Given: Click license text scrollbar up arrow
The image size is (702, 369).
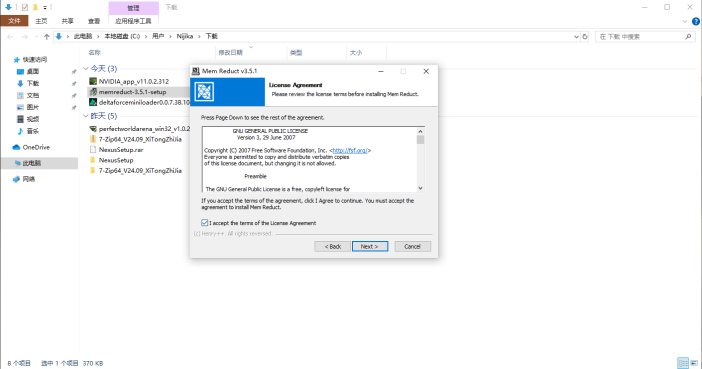Looking at the screenshot, I should tap(420, 131).
